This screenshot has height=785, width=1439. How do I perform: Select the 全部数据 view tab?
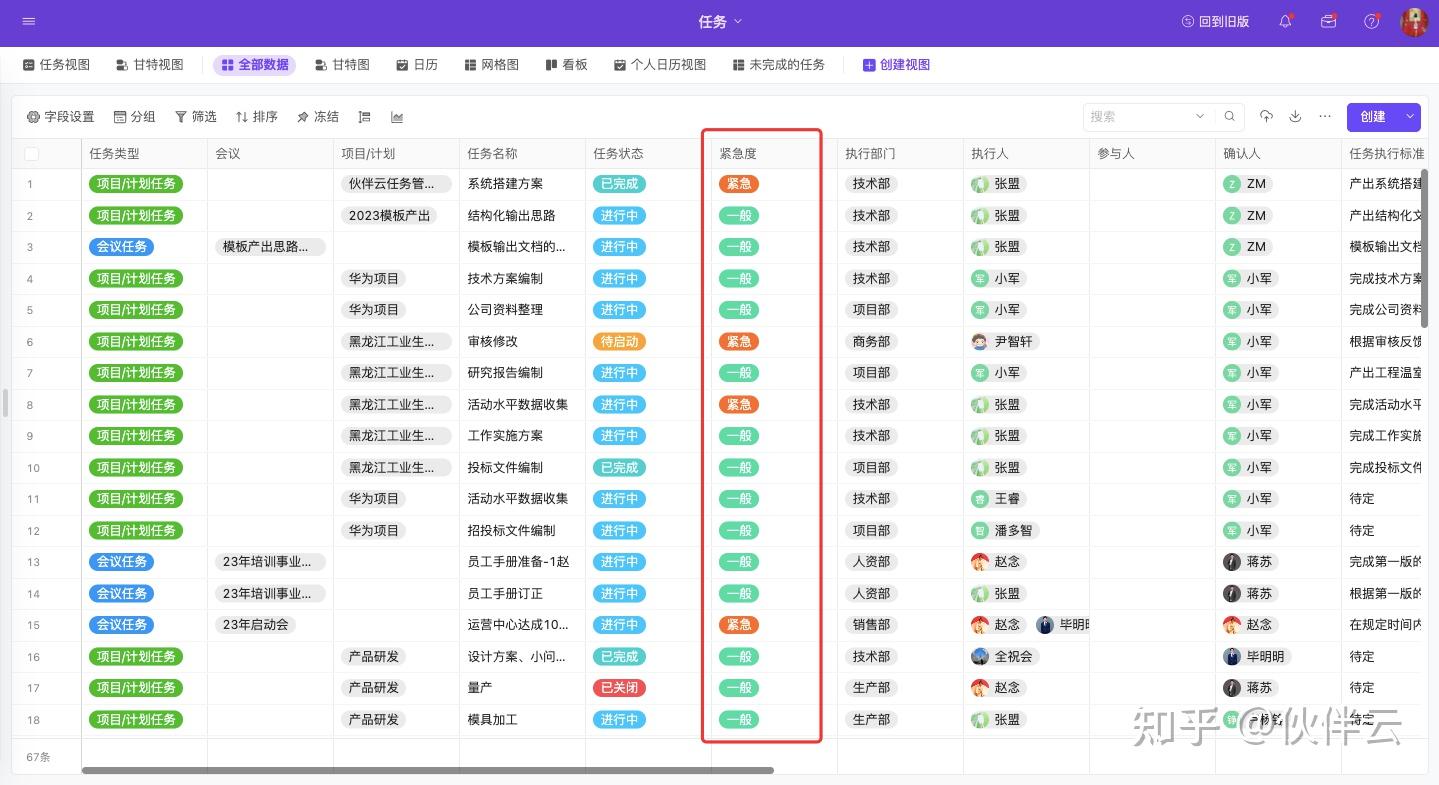tap(255, 65)
